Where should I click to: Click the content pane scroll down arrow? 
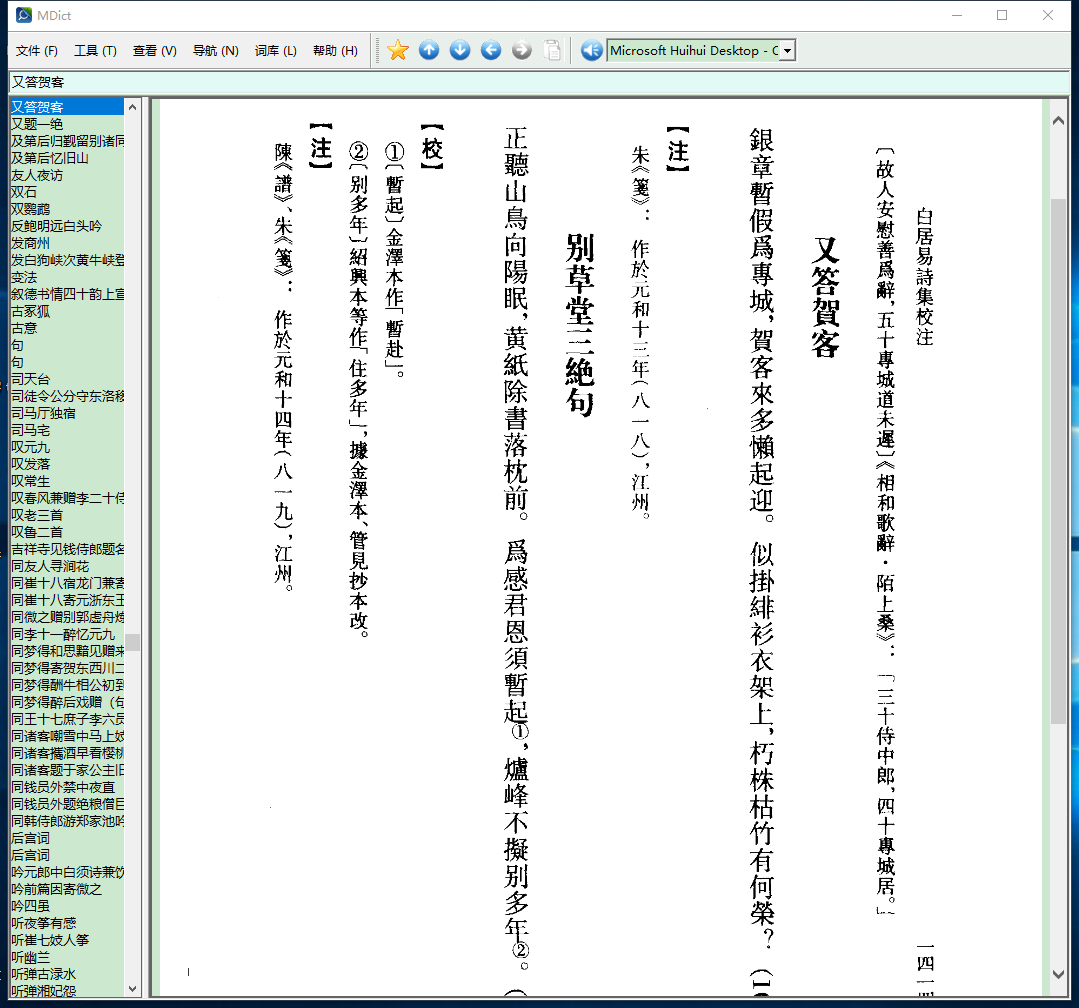1058,974
